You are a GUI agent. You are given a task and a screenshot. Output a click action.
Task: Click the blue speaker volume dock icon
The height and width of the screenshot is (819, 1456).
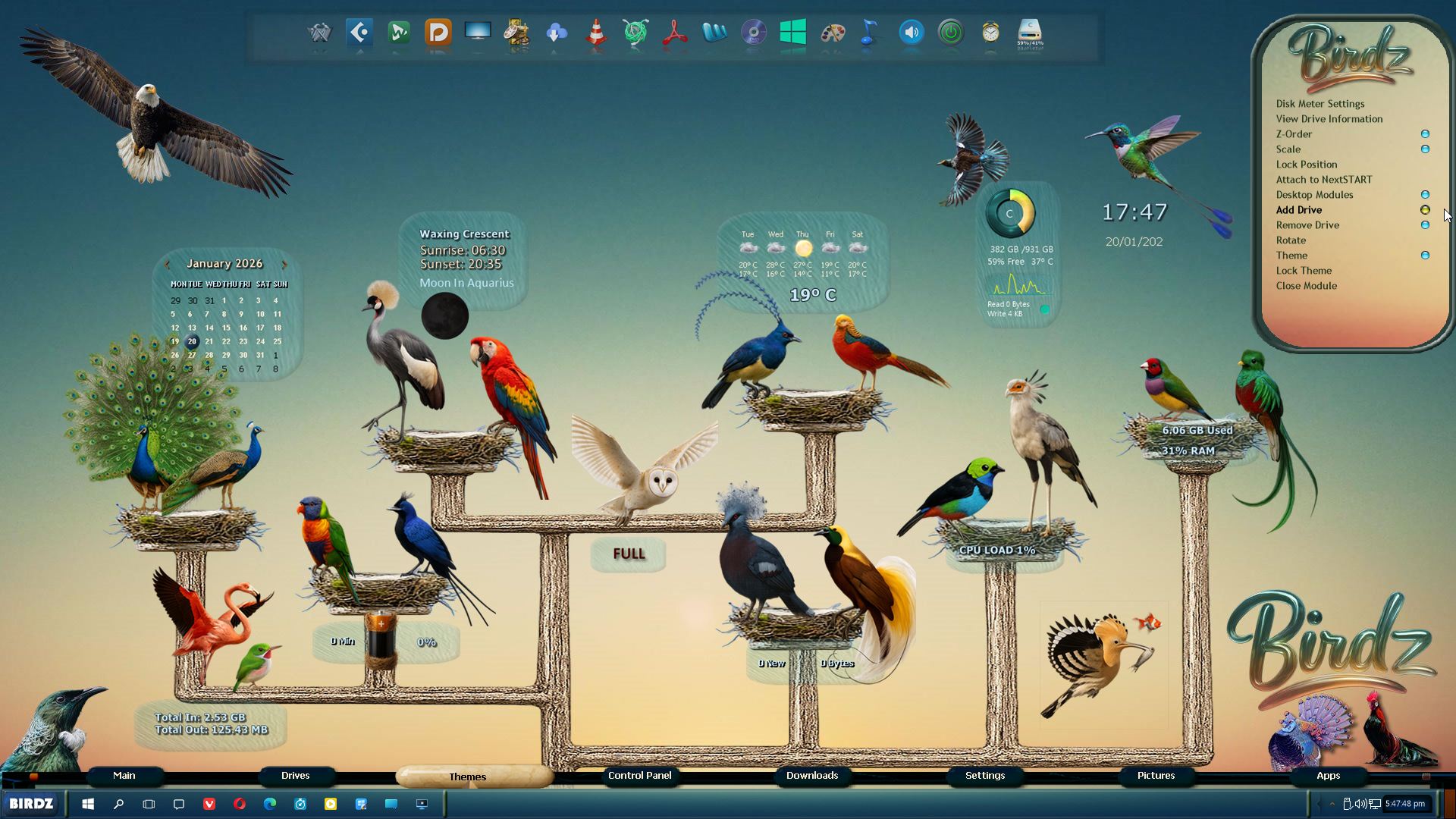[x=911, y=33]
